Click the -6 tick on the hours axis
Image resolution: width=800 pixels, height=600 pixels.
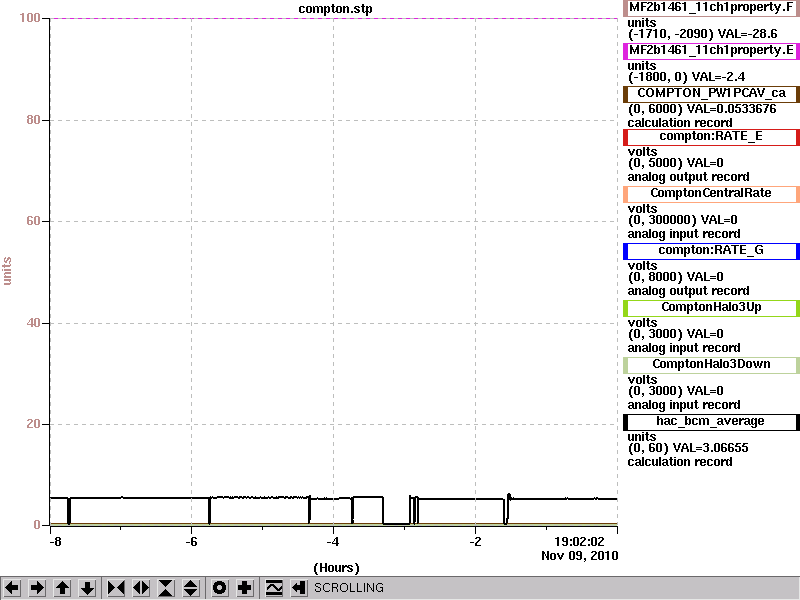click(x=191, y=542)
